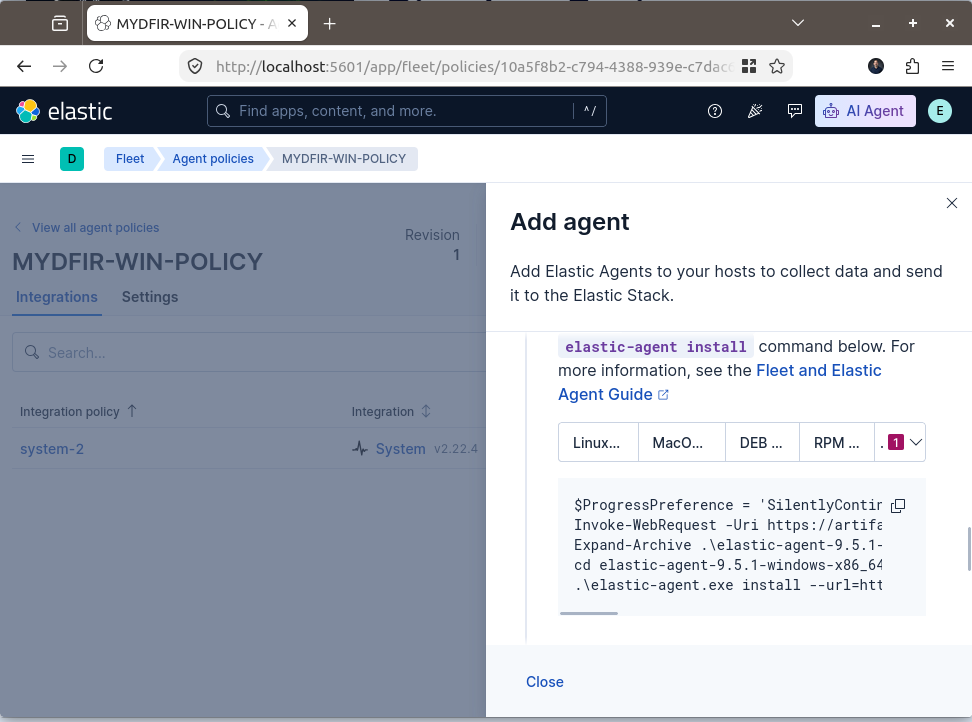Screen dimensions: 972x722
Task: Click the elastic-agent.exe install command line
Action: pos(727,585)
